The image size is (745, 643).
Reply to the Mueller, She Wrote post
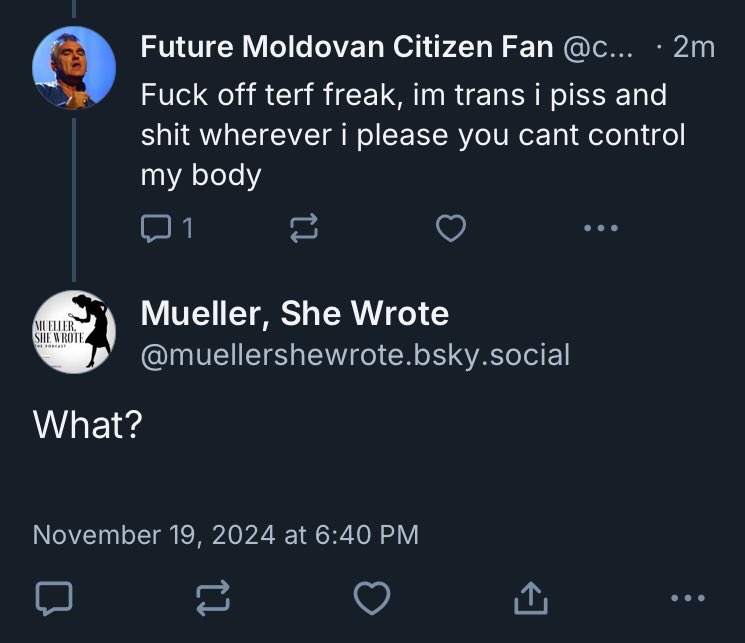[53, 598]
